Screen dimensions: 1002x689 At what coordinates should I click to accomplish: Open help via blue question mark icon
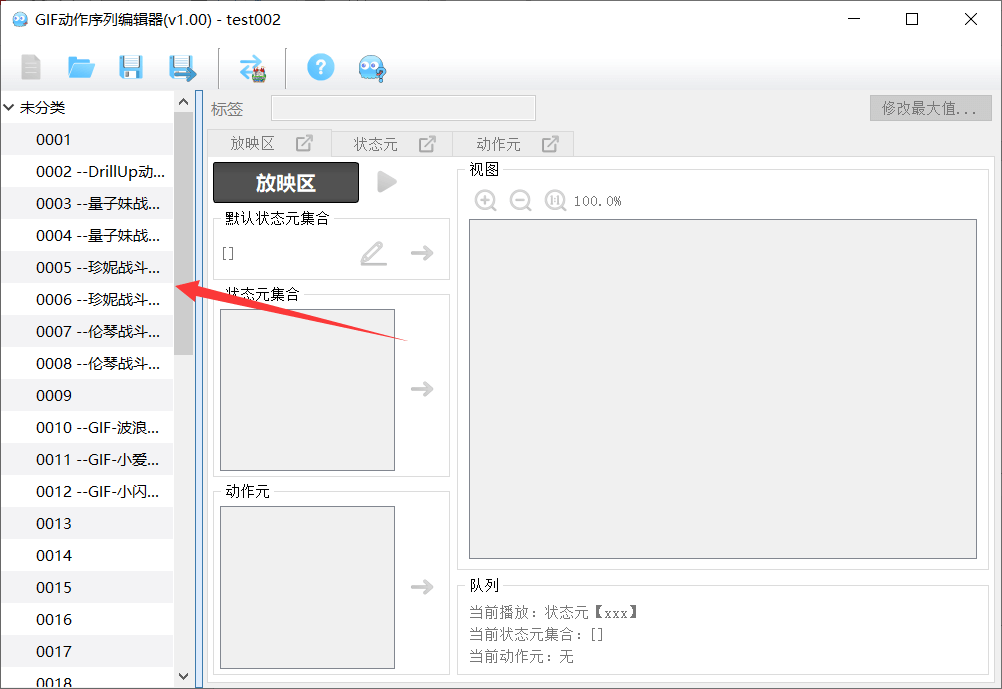[x=320, y=68]
